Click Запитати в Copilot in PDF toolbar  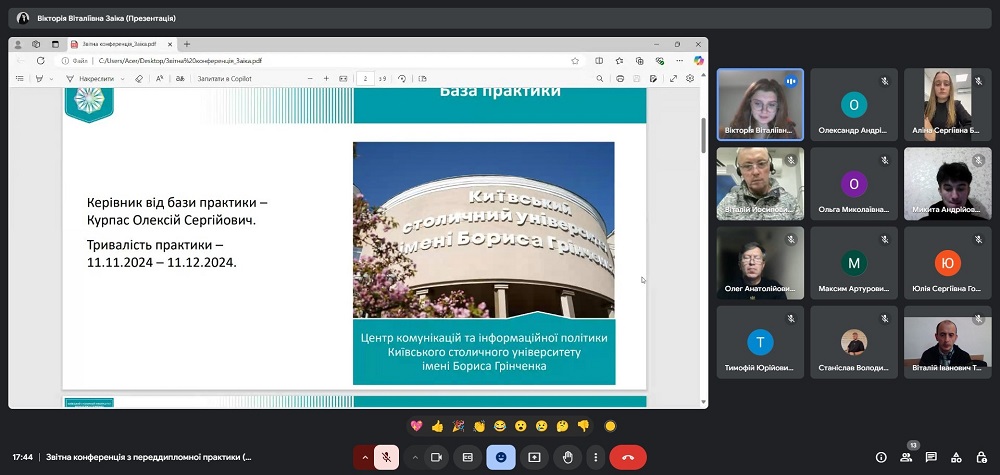click(x=225, y=78)
